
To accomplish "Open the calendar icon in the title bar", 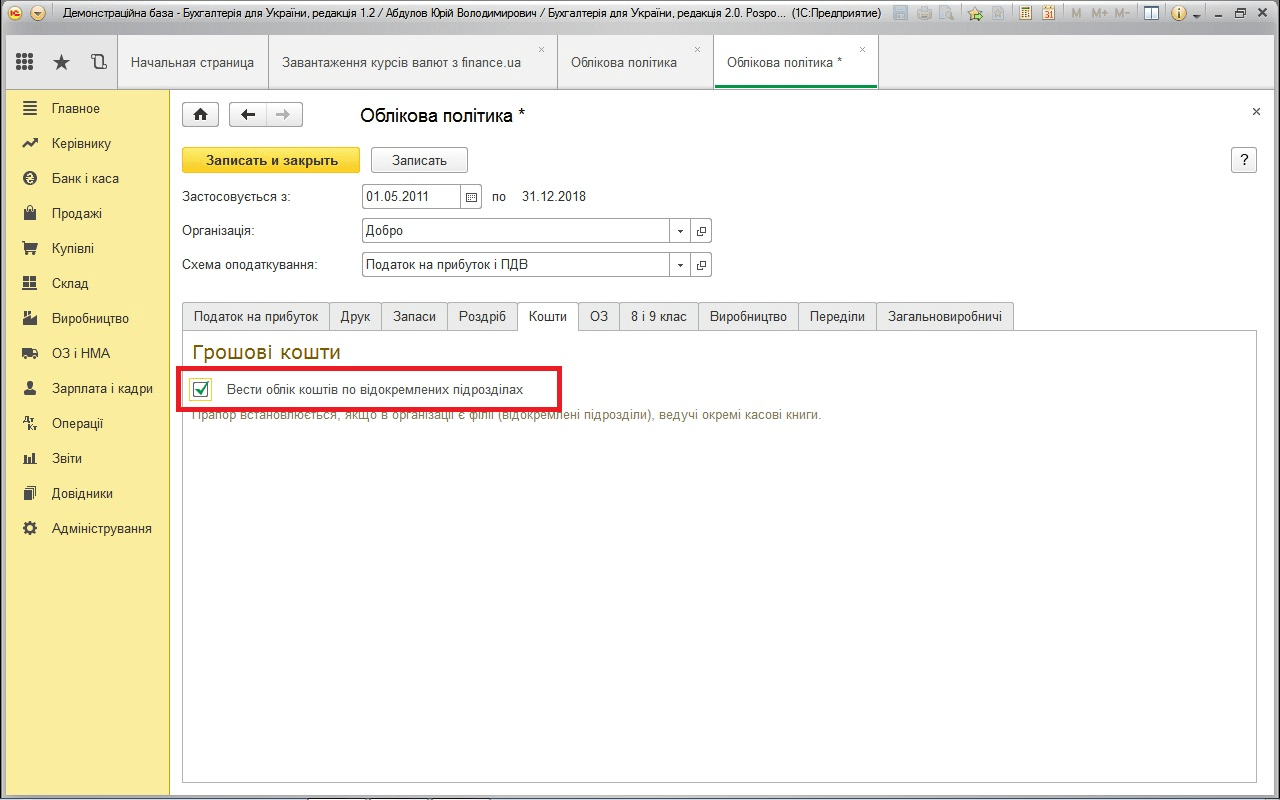I will pos(1048,14).
